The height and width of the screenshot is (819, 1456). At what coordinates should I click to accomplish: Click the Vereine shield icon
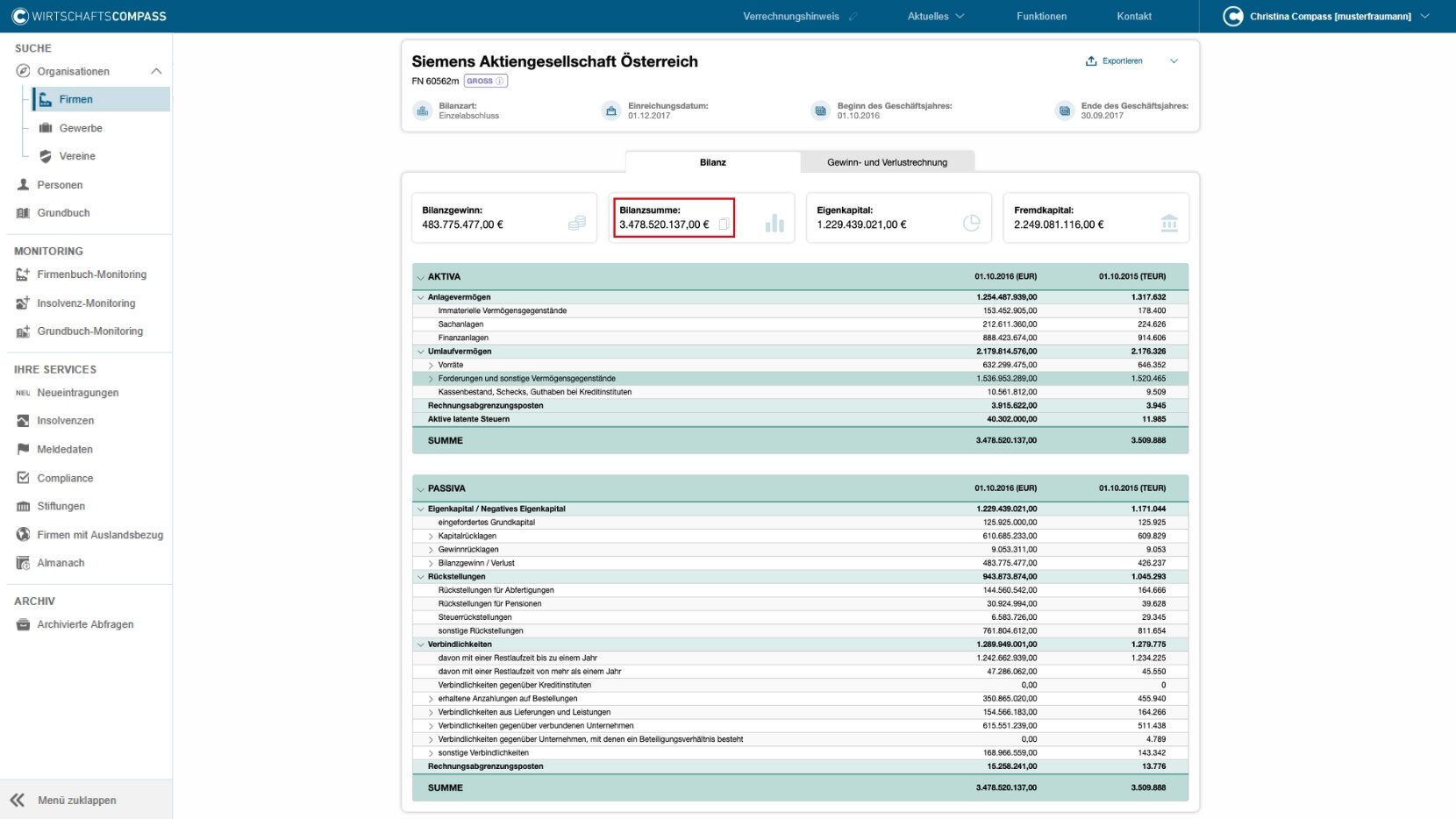(46, 156)
